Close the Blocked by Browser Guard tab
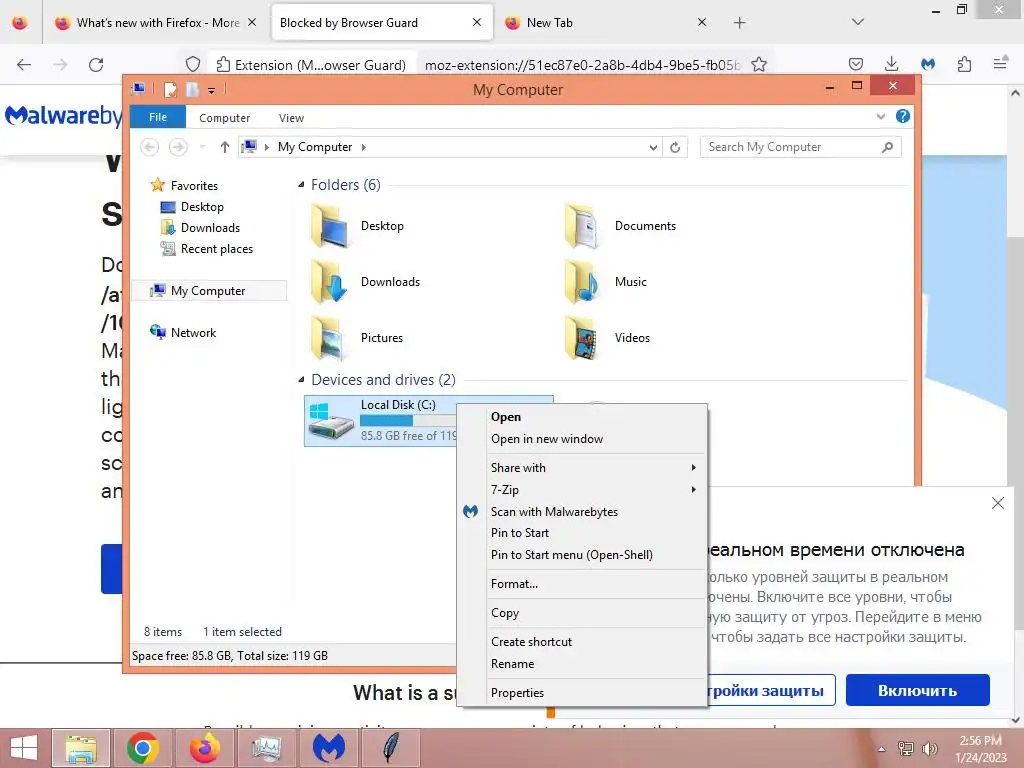 (x=477, y=22)
